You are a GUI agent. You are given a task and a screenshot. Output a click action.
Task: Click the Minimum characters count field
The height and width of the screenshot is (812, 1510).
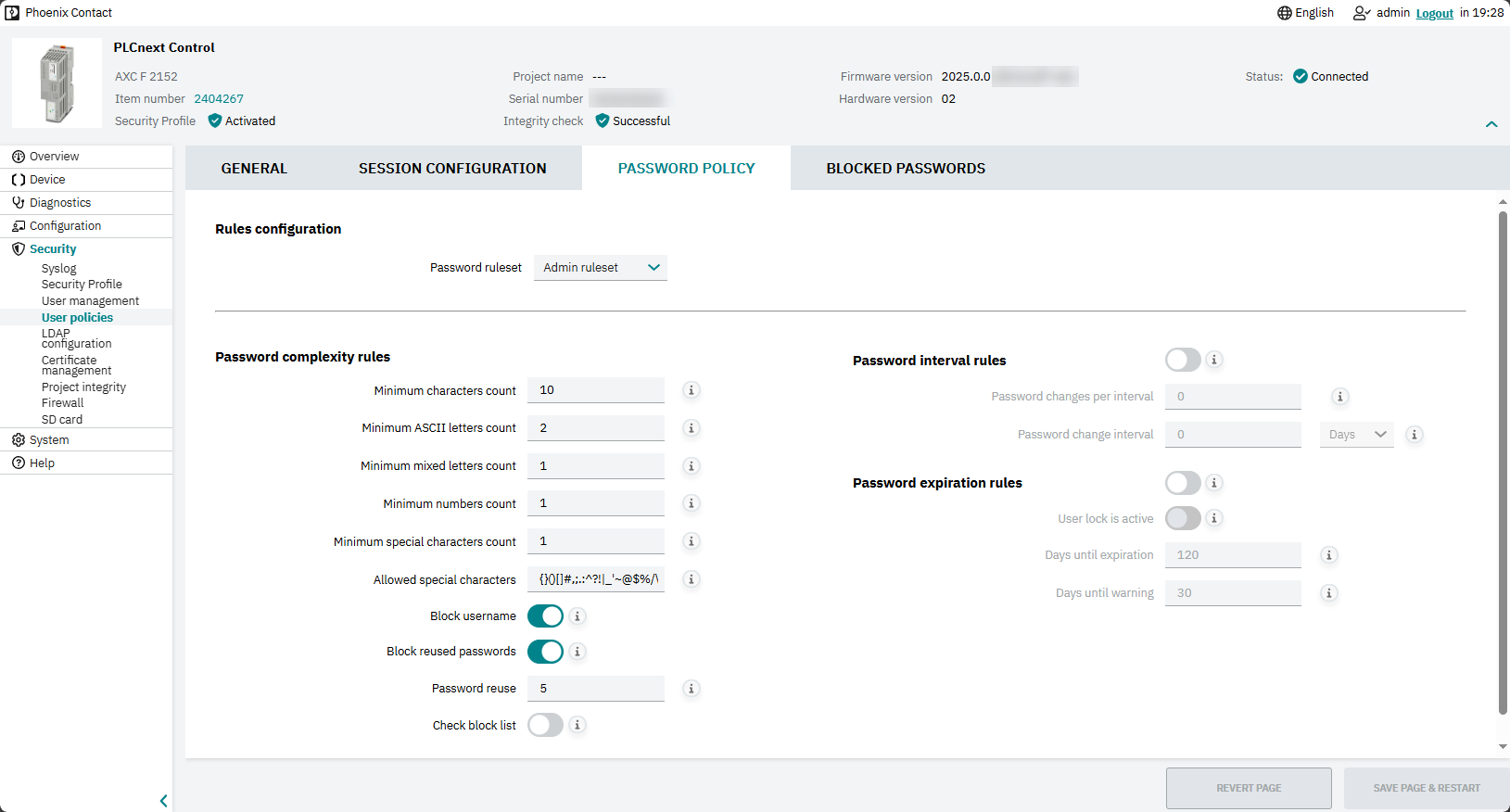tap(596, 390)
